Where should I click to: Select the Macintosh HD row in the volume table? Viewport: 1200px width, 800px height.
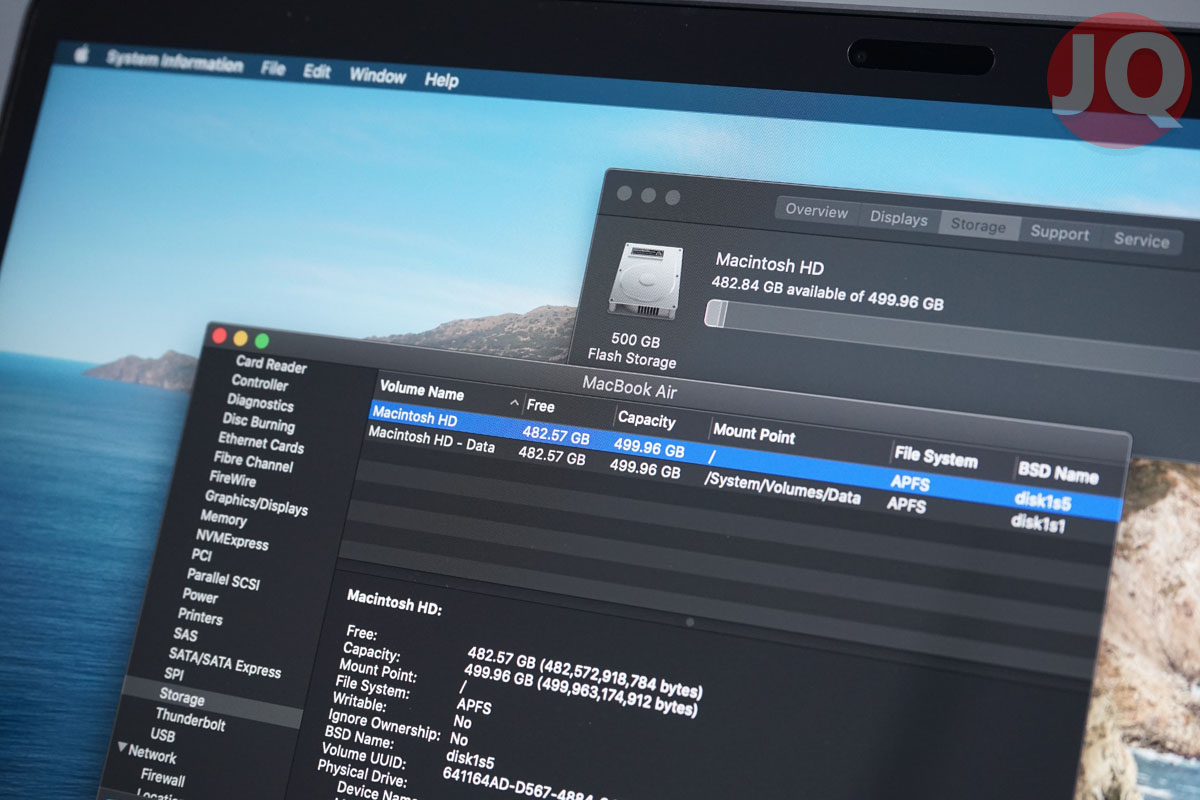pyautogui.click(x=744, y=460)
